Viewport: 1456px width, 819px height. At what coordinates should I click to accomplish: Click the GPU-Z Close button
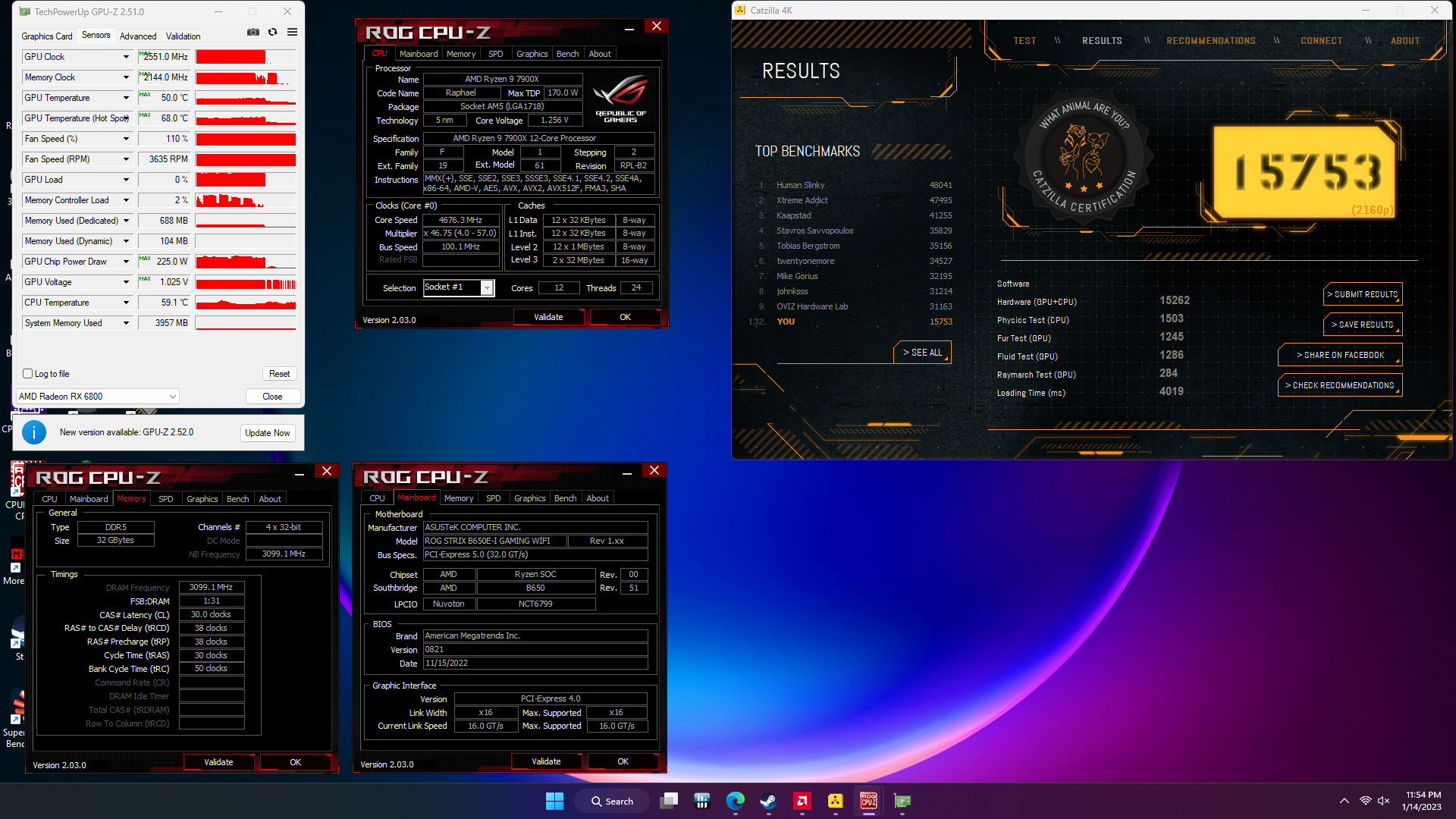tap(273, 397)
